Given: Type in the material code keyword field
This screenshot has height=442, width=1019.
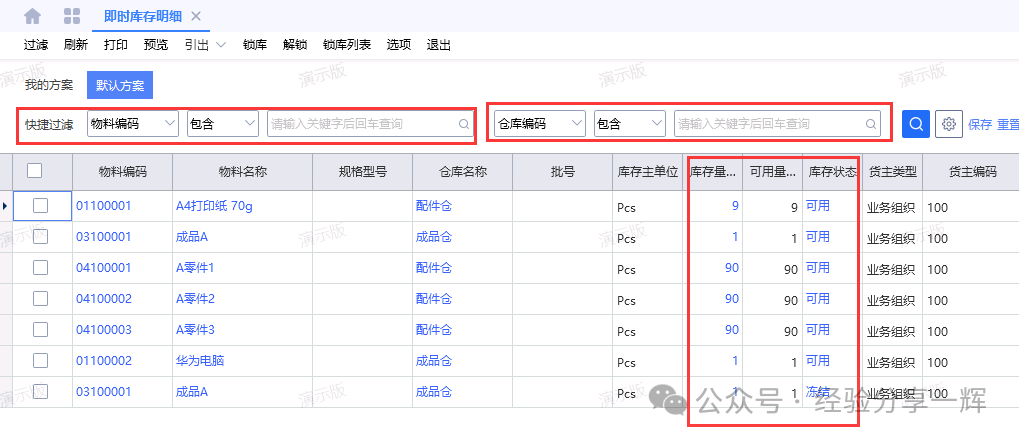Looking at the screenshot, I should point(362,124).
